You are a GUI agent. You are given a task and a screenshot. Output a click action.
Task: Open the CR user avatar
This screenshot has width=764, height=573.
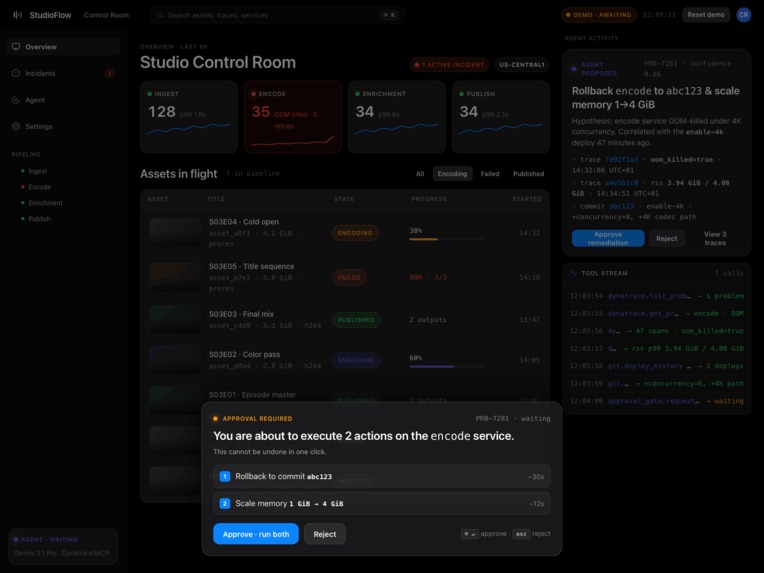pos(744,15)
